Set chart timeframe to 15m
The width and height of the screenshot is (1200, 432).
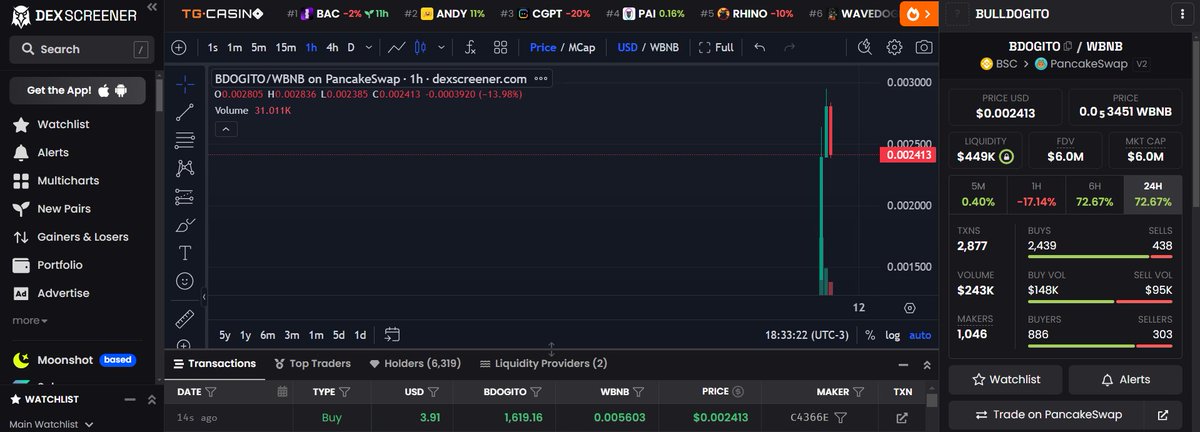(x=286, y=47)
